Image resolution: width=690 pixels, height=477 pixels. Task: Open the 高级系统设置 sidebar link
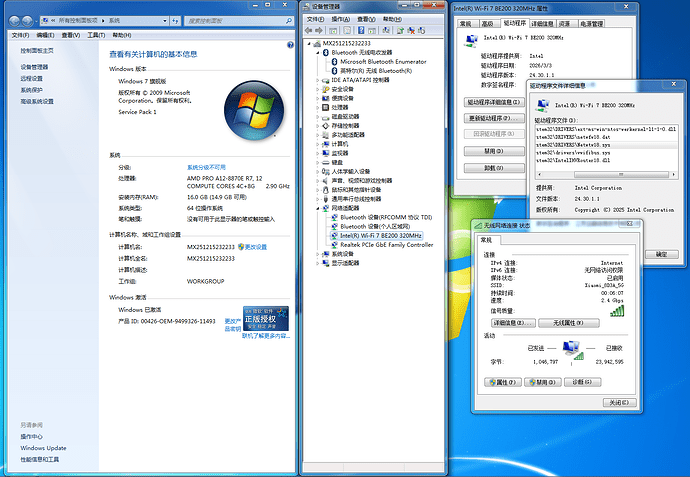pyautogui.click(x=37, y=101)
